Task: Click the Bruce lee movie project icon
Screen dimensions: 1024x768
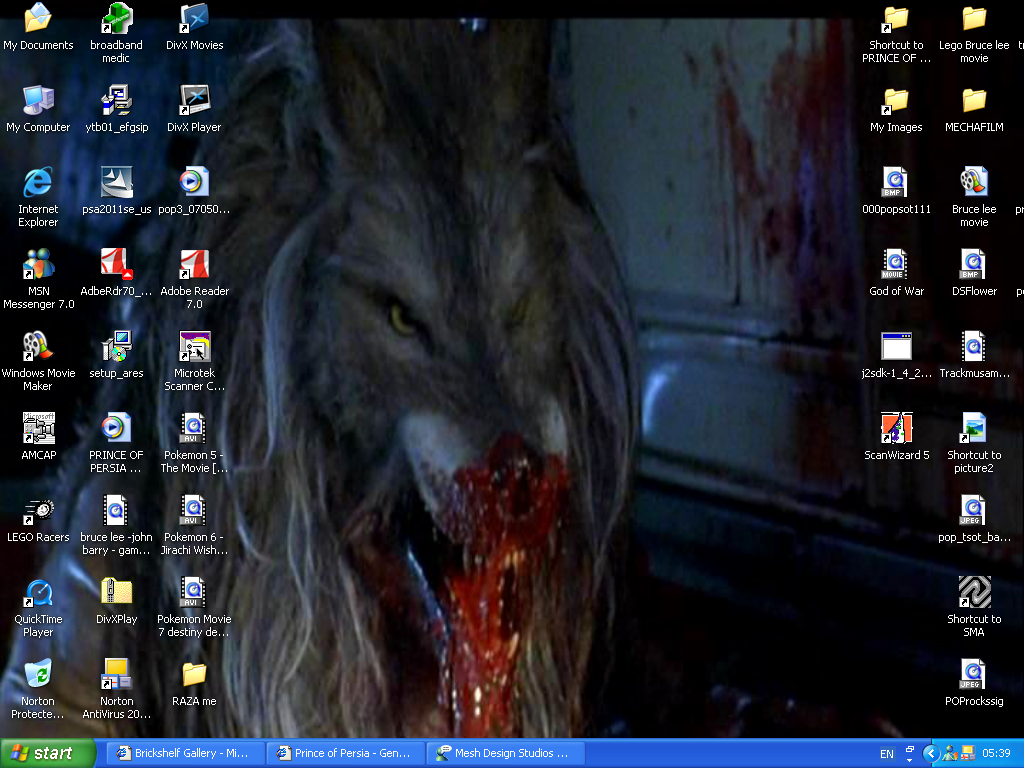Action: 974,182
